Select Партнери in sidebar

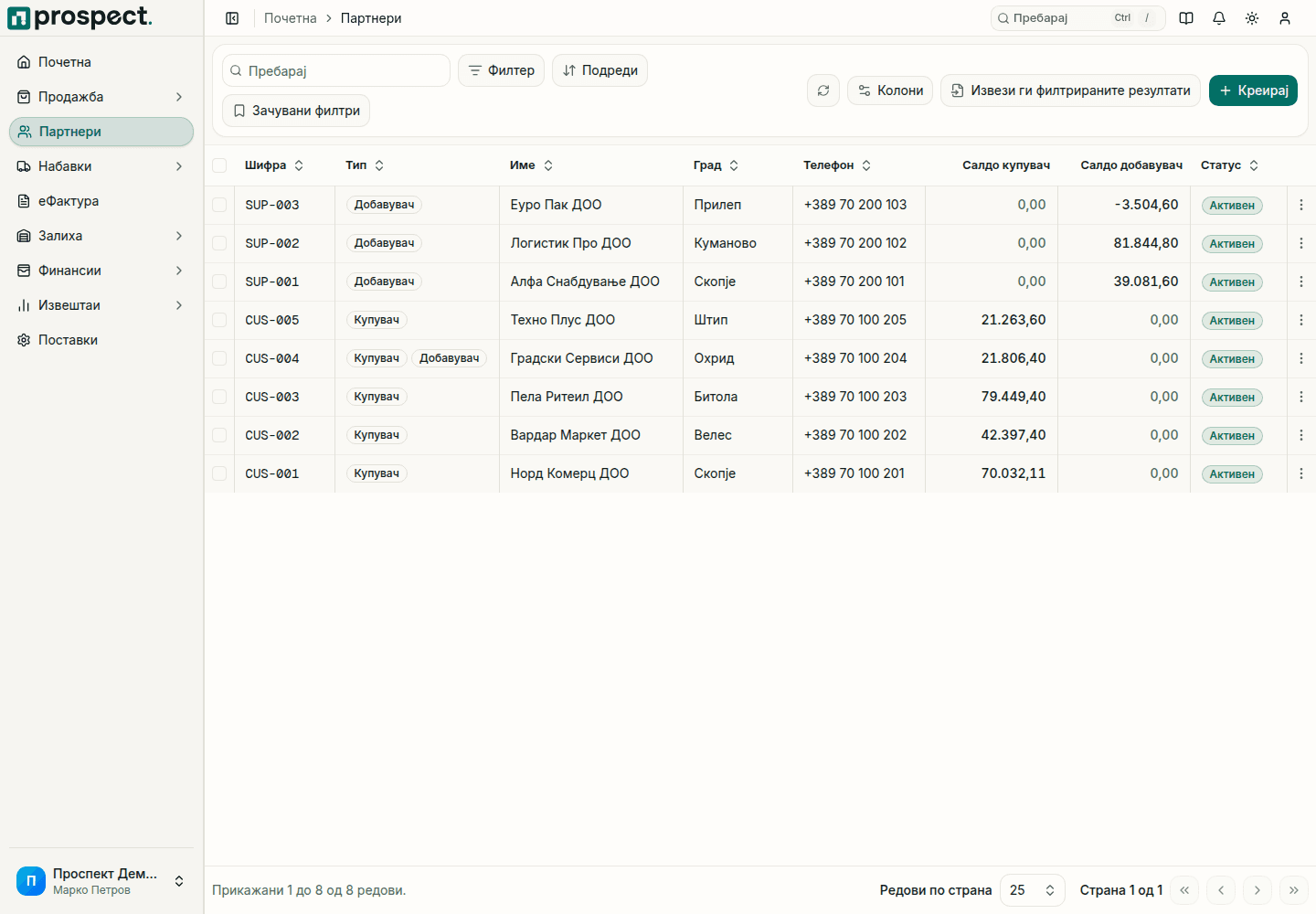101,132
